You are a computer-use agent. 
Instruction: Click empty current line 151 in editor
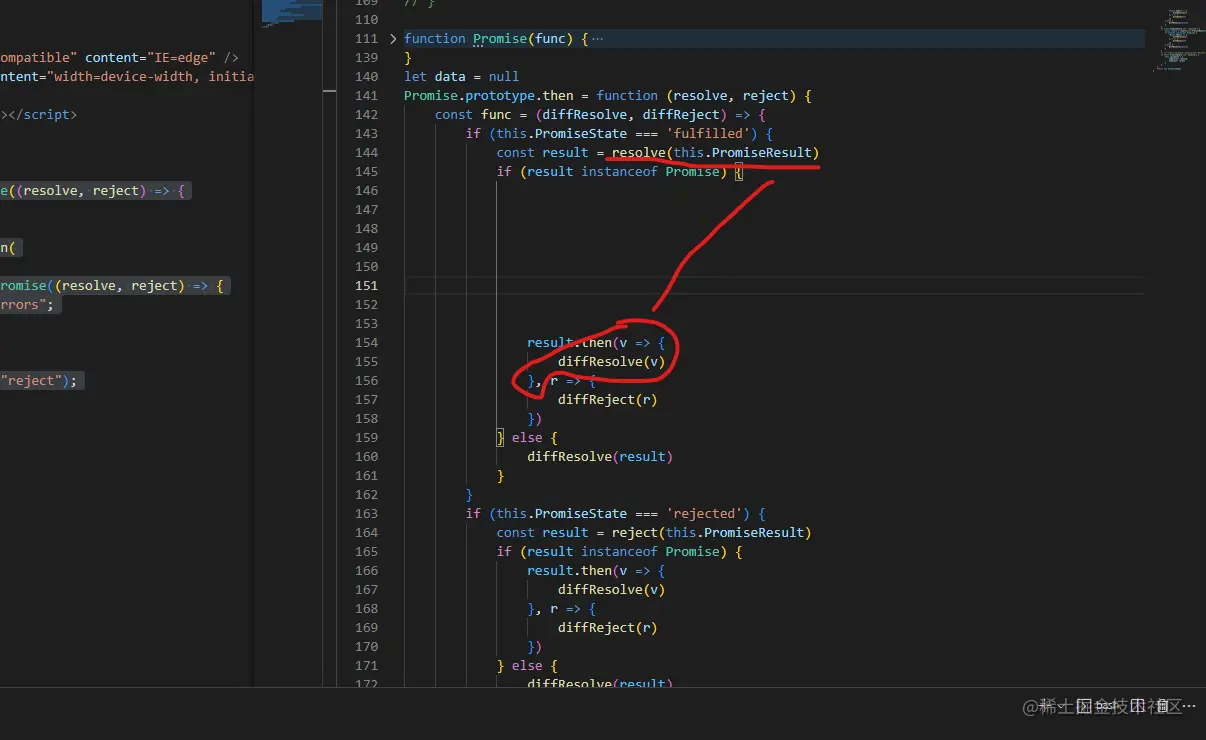[x=774, y=286]
